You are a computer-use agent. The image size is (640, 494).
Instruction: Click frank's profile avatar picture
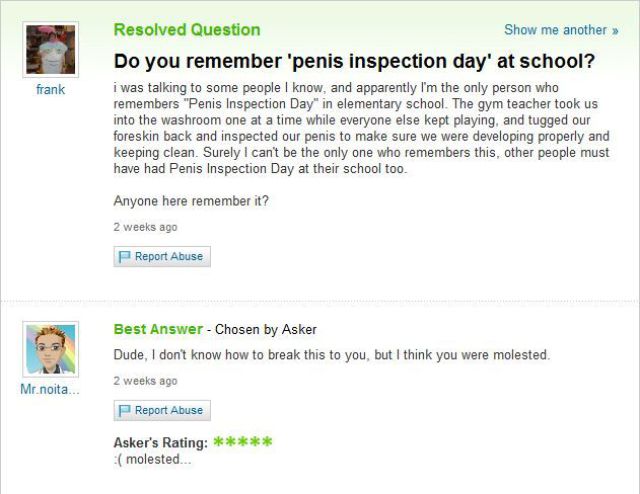(x=50, y=49)
